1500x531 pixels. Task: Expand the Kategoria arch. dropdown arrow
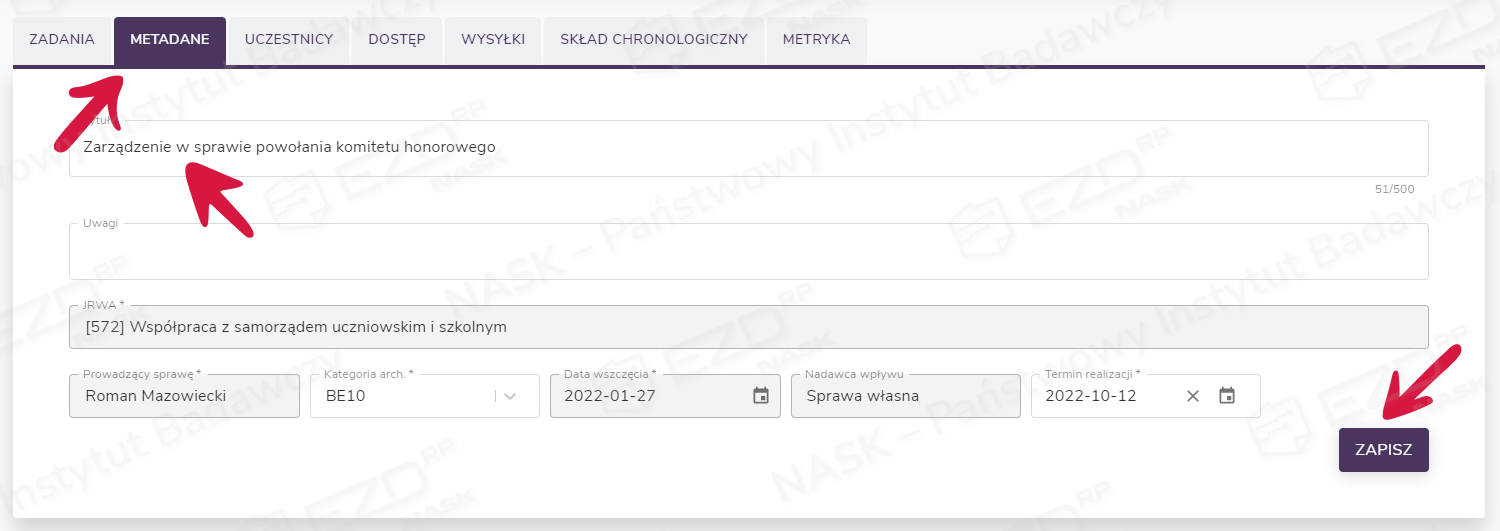coord(511,396)
